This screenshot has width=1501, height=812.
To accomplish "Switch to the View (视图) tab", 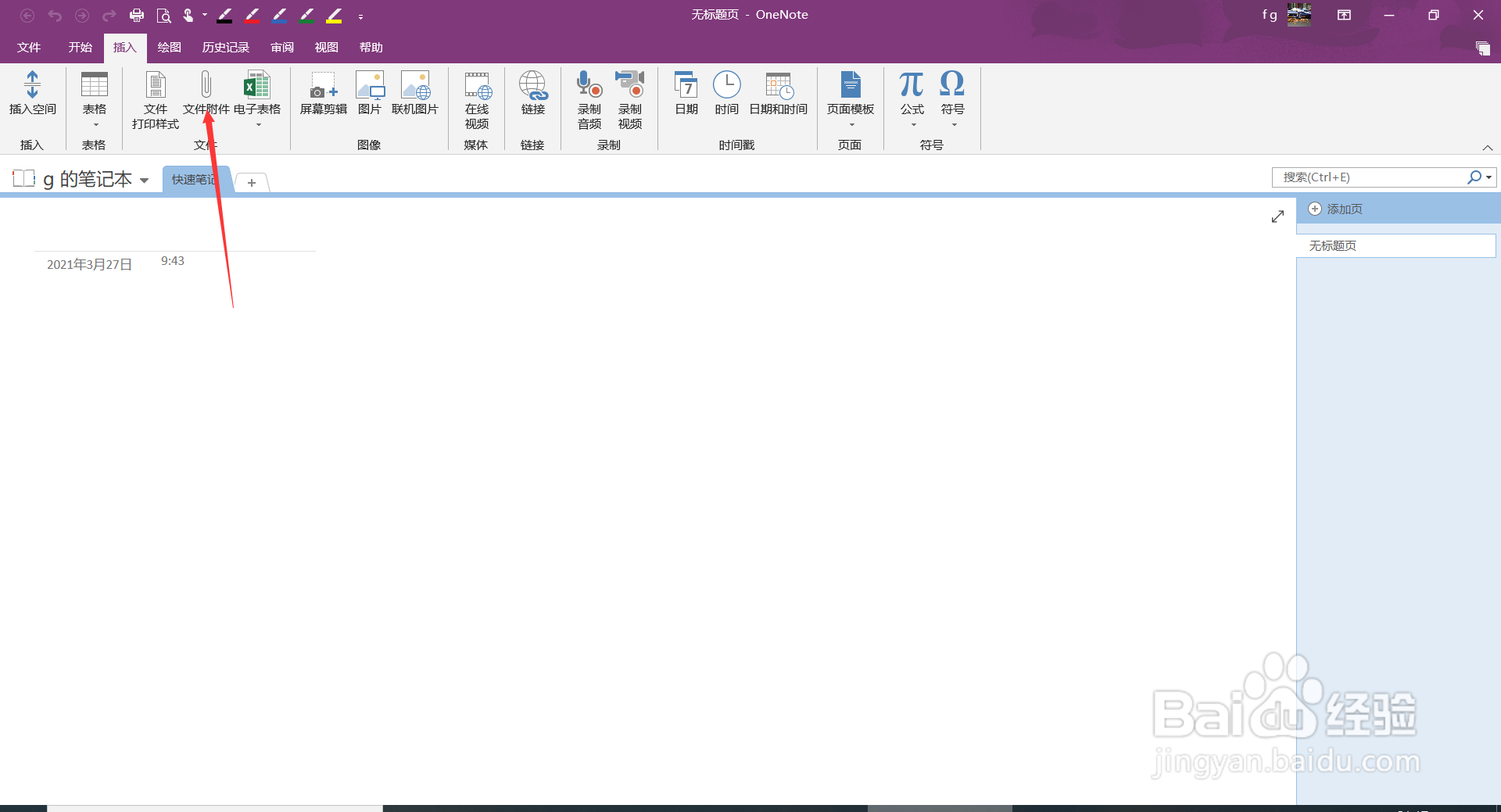I will [x=326, y=48].
